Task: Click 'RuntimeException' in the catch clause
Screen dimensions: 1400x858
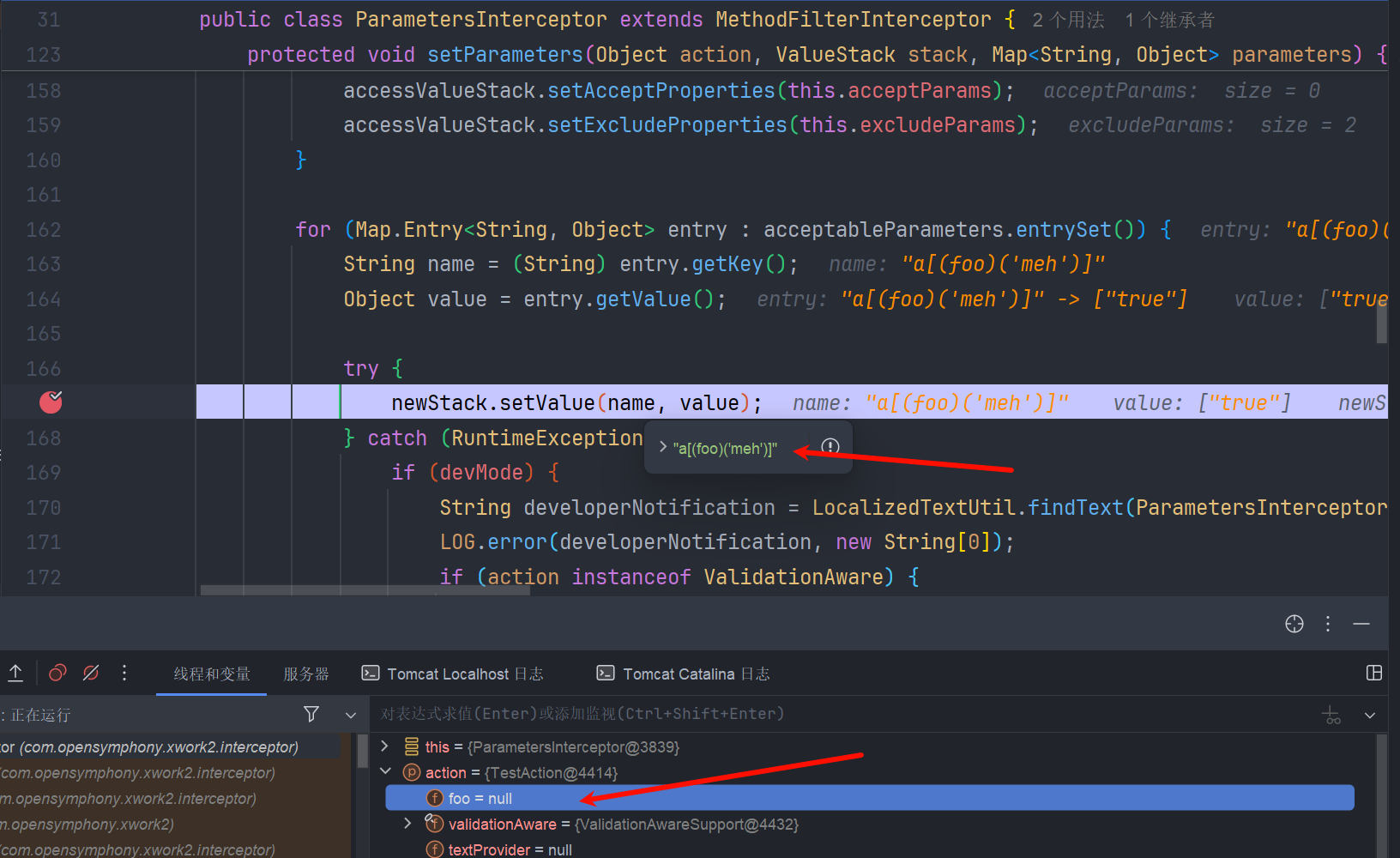Action: (x=547, y=438)
